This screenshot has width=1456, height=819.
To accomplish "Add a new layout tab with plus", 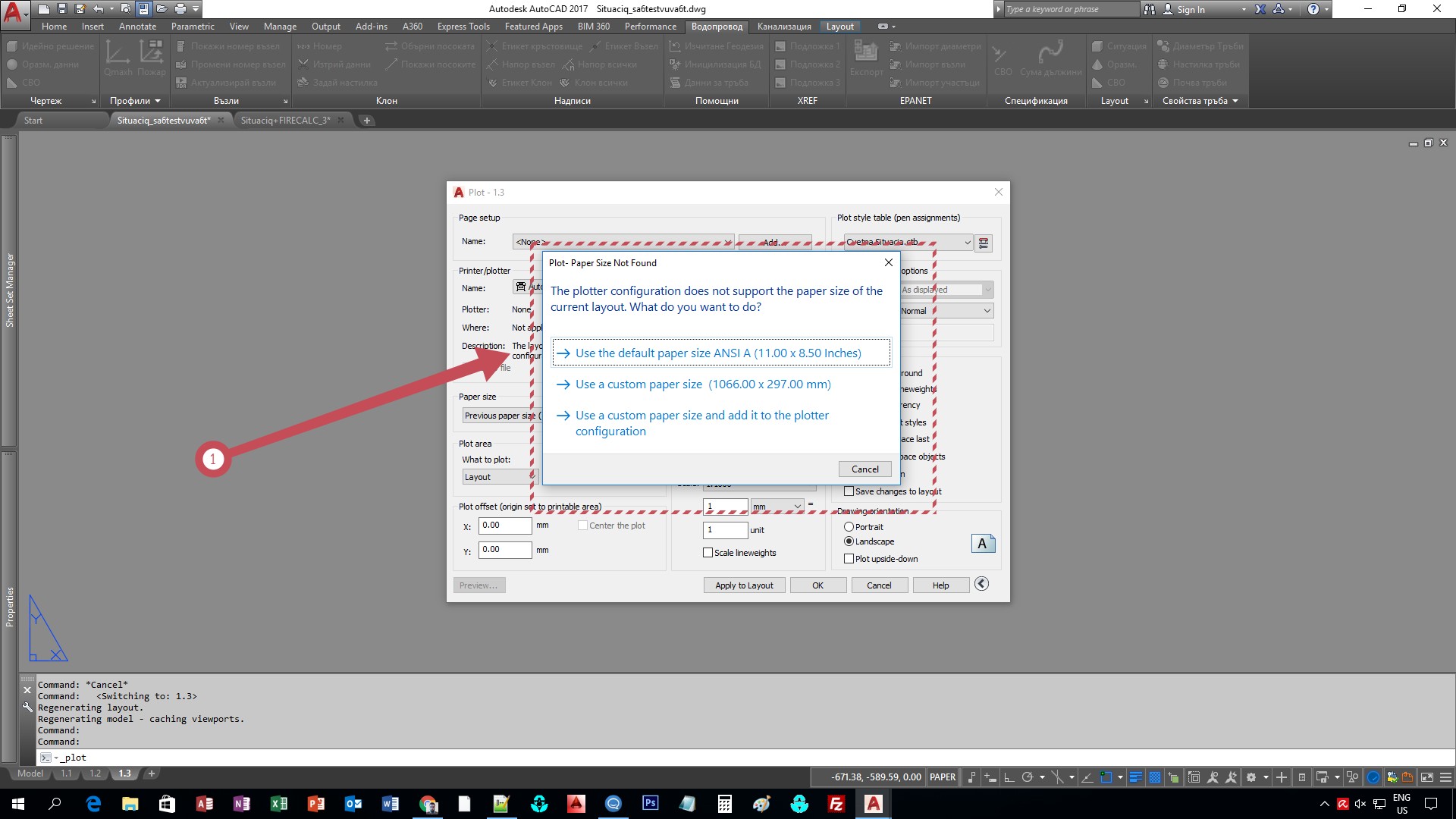I will point(151,773).
